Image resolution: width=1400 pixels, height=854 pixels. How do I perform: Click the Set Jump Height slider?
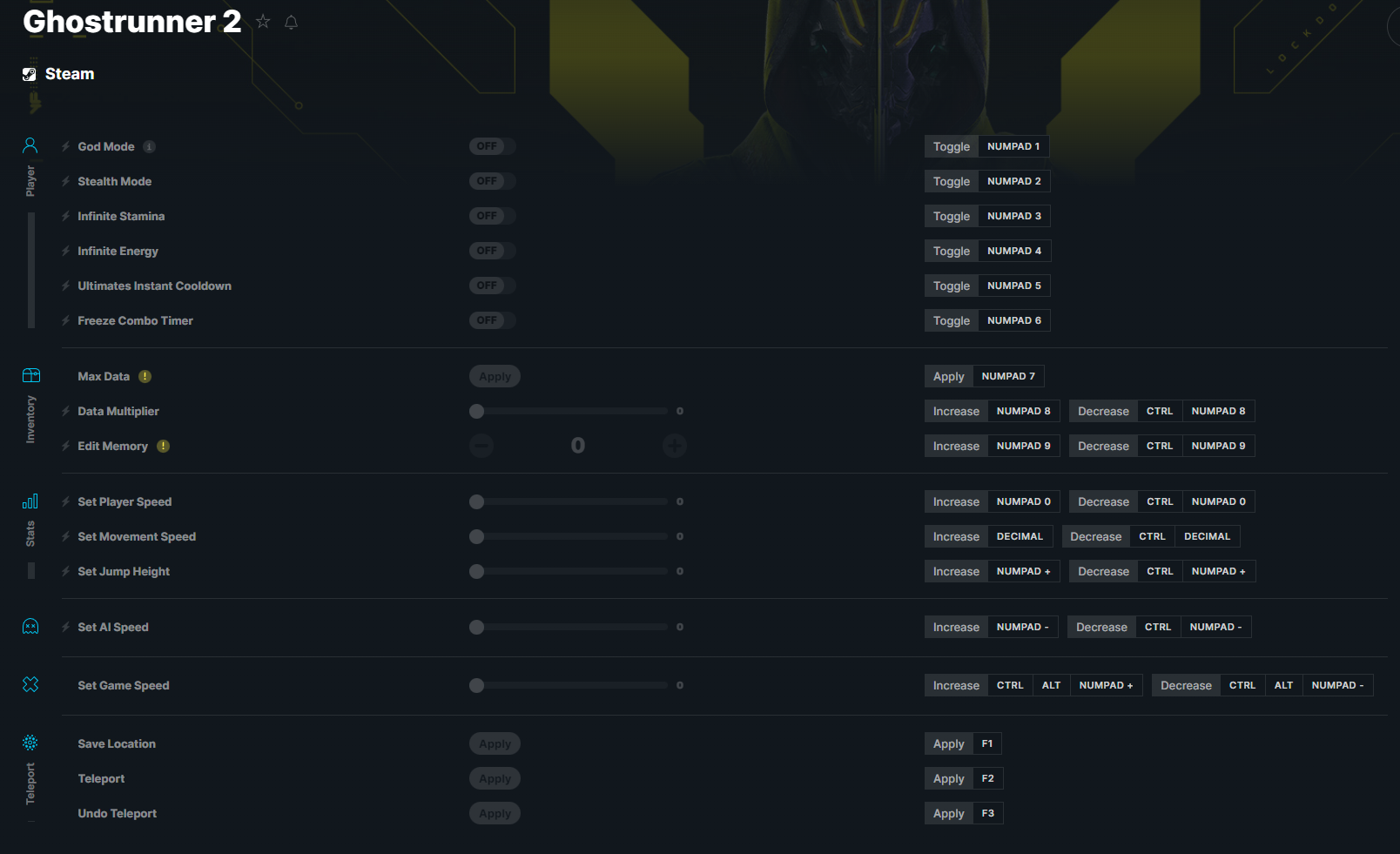[569, 571]
